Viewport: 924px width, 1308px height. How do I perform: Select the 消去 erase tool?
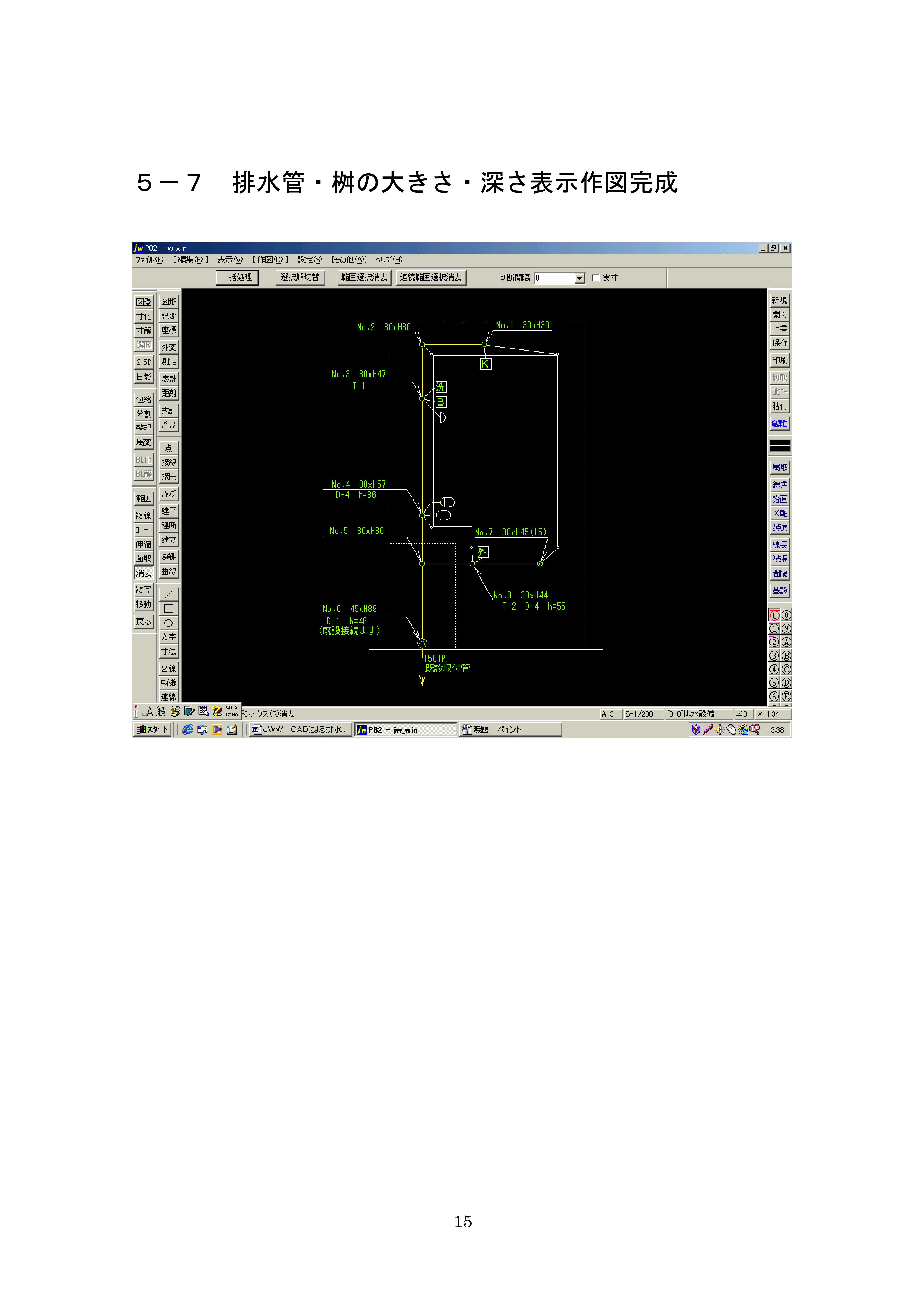pos(144,573)
